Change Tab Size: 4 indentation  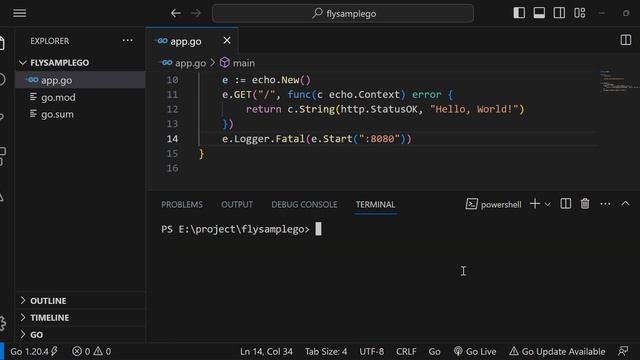(x=326, y=351)
